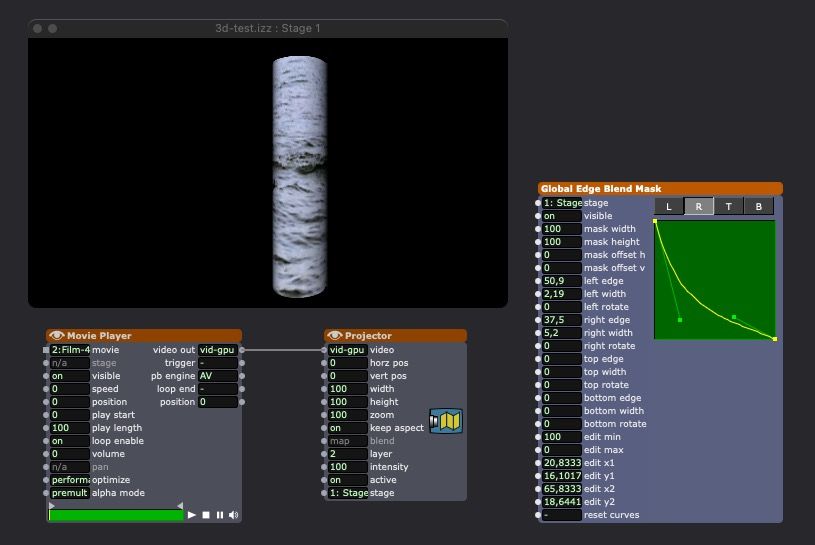The height and width of the screenshot is (545, 815).
Task: Pause the Movie Player playback
Action: [219, 515]
